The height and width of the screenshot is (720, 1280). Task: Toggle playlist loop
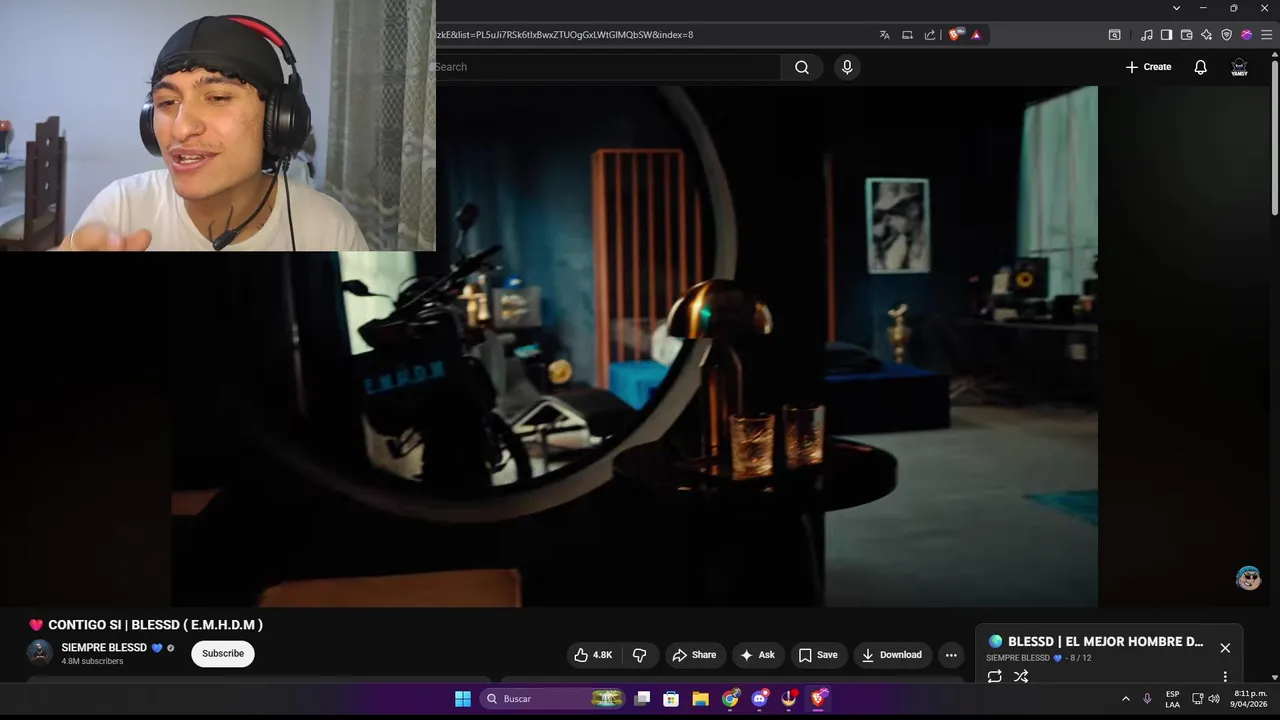click(994, 677)
